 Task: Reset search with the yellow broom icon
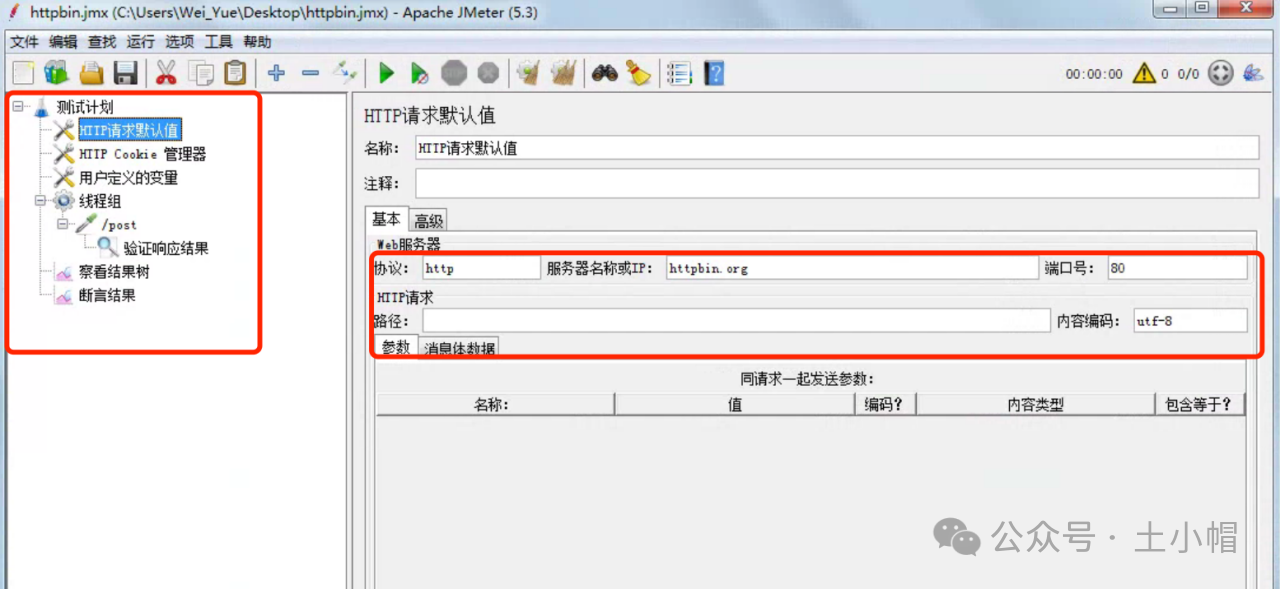tap(638, 73)
